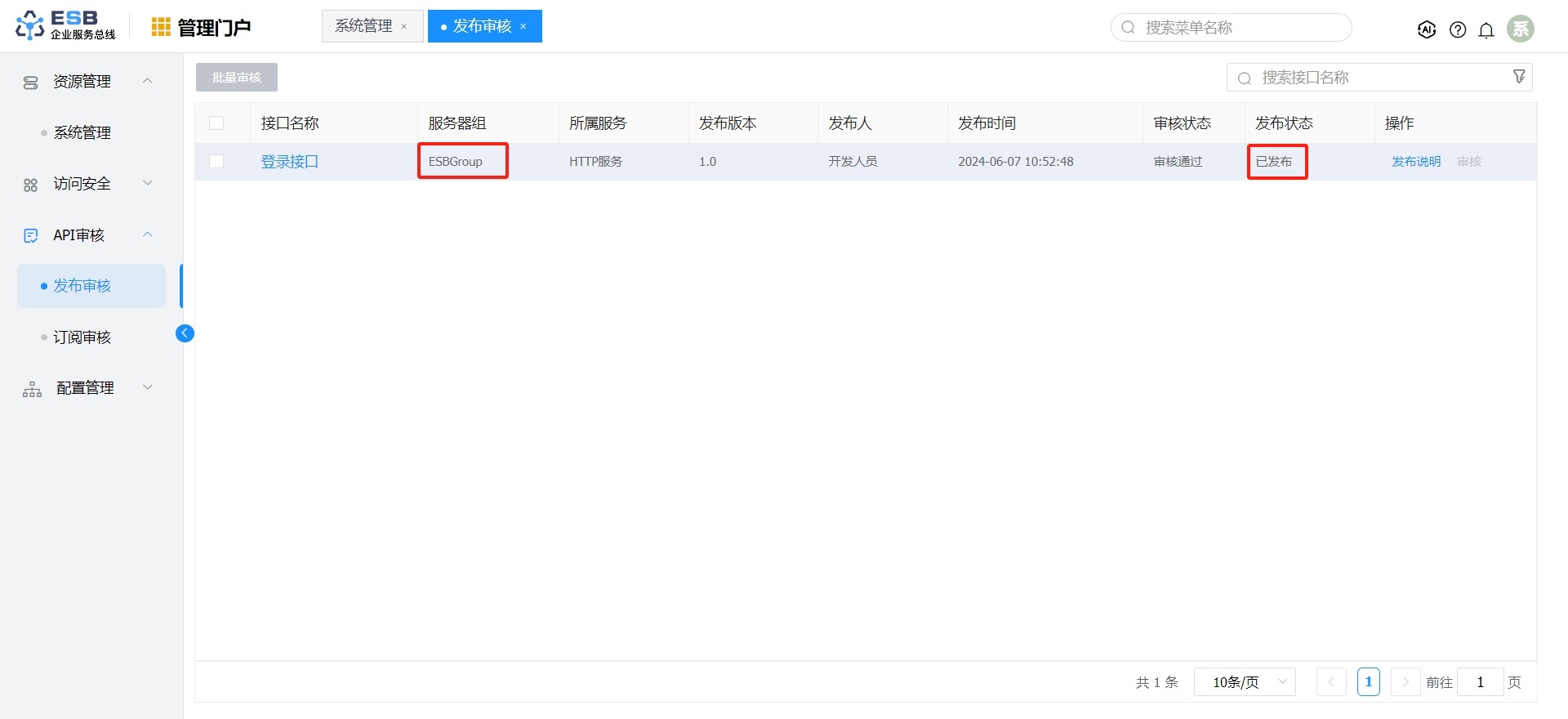Click the 发布说明 action link
Screen dimensions: 1568x719
1416,162
